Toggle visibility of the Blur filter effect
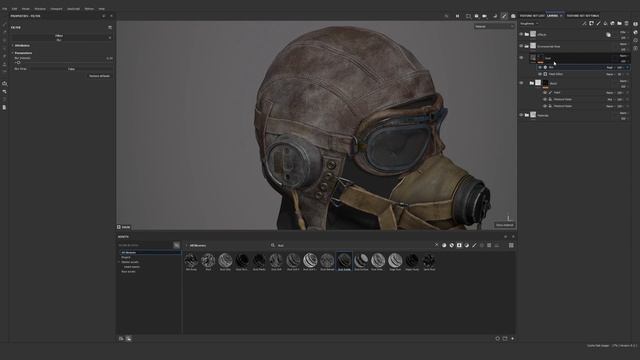640x360 pixels. pos(540,67)
